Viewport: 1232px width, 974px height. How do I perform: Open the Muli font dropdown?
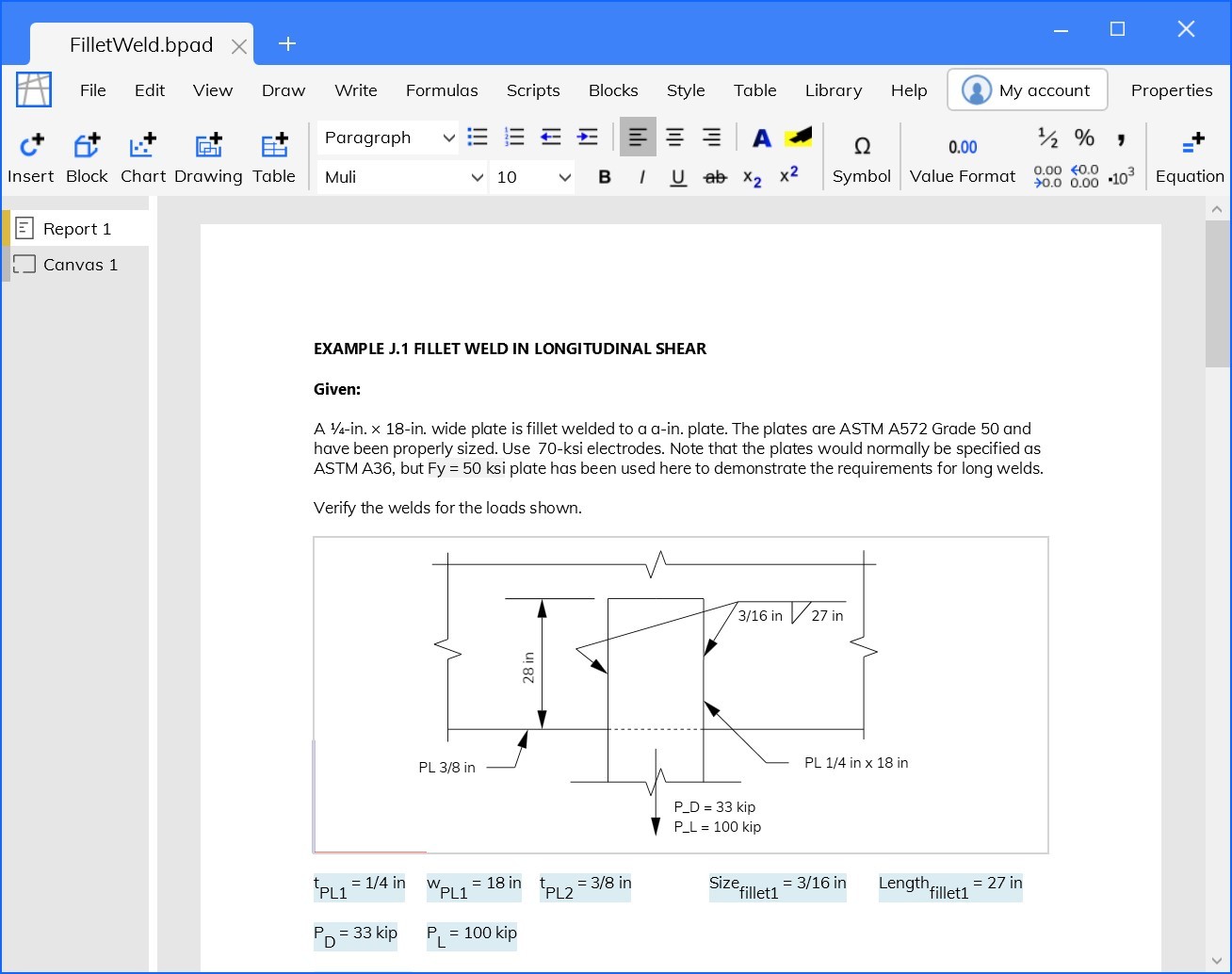click(402, 177)
